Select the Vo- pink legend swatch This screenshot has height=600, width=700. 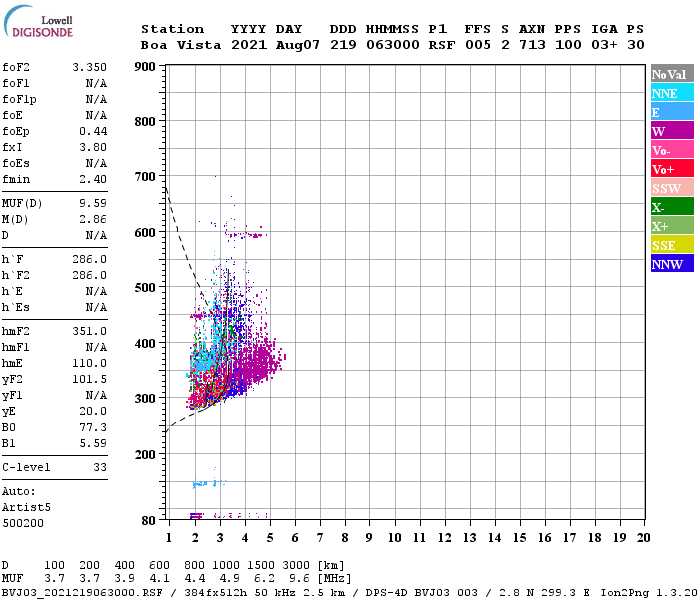(x=672, y=150)
